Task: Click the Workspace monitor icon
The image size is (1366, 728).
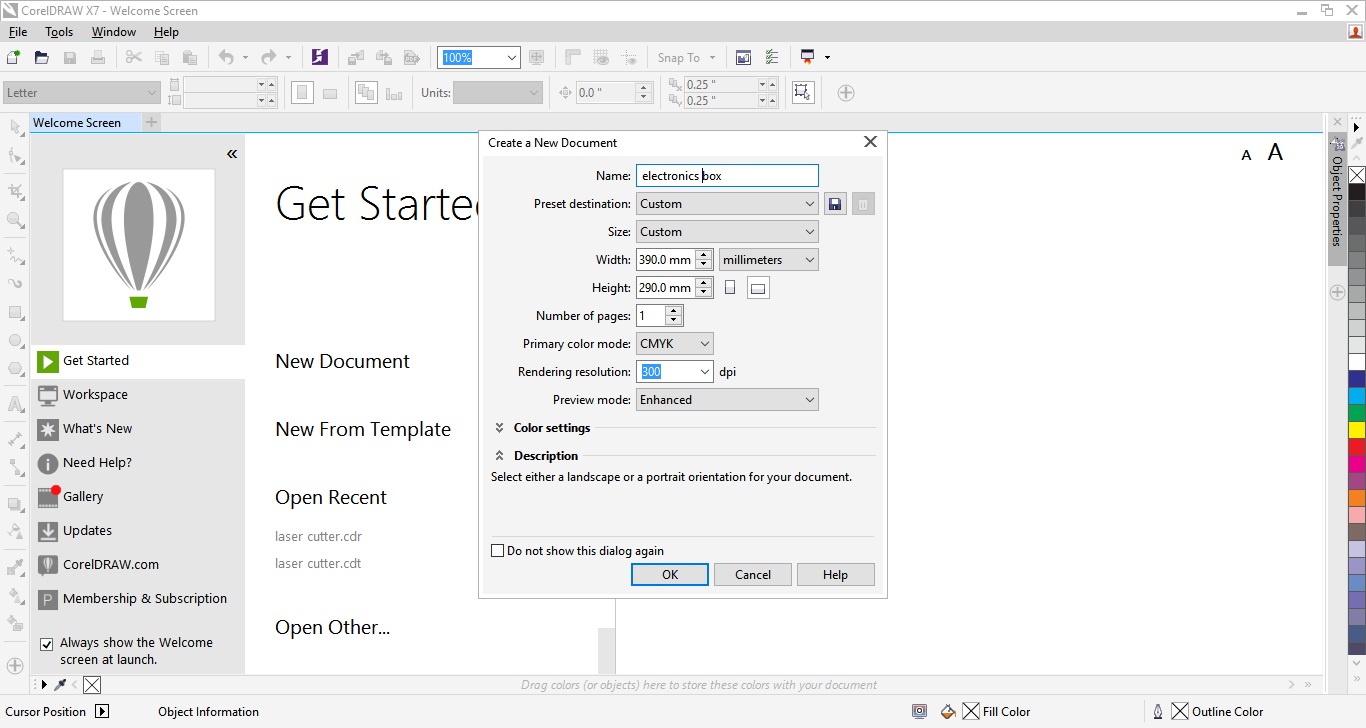Action: pyautogui.click(x=48, y=395)
